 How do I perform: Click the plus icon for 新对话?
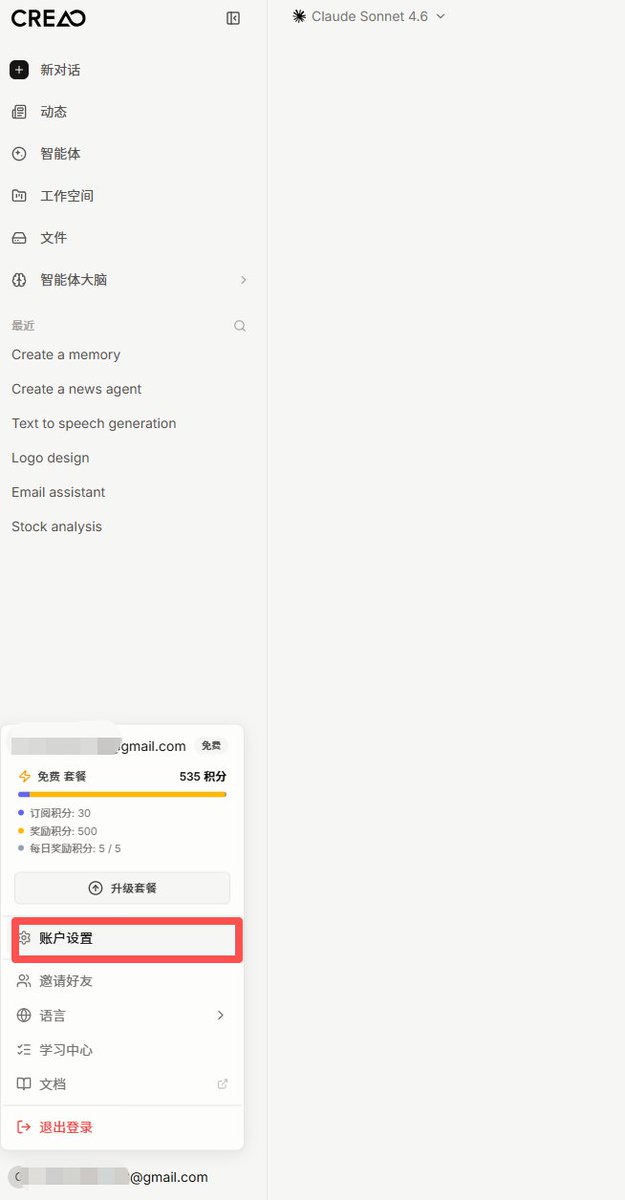[19, 70]
